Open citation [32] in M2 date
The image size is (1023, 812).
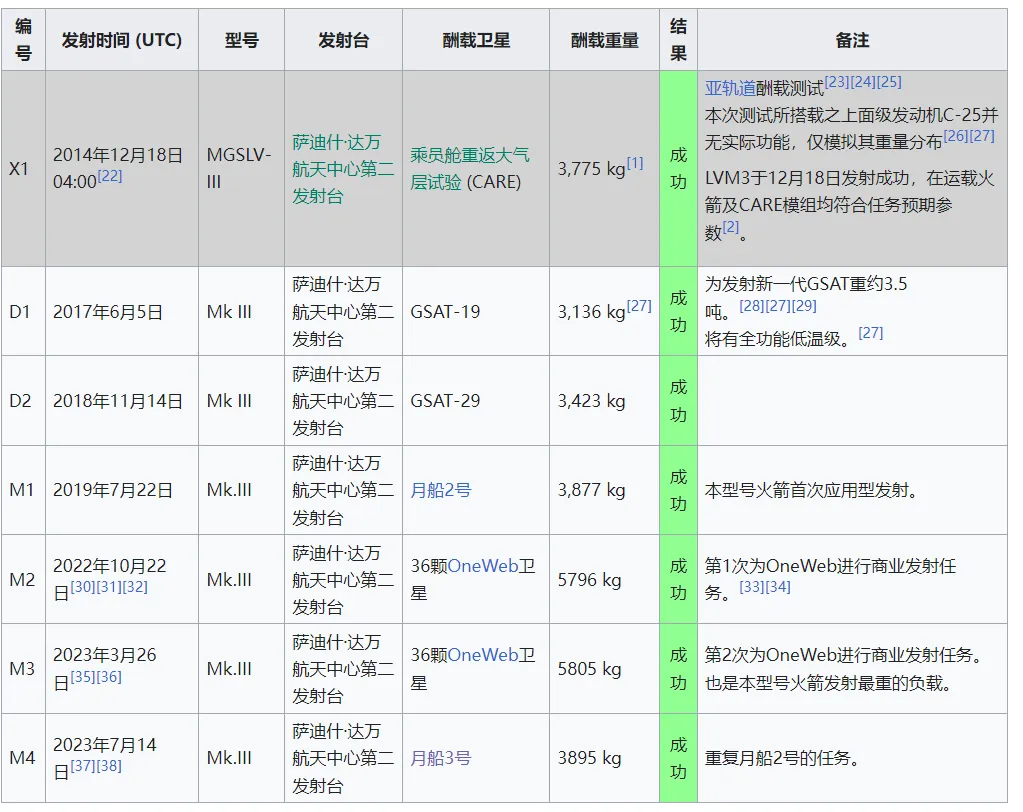(x=135, y=587)
